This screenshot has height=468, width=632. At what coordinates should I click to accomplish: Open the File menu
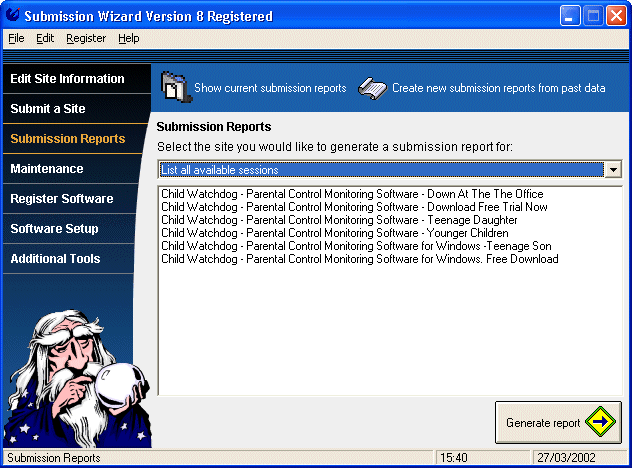pos(16,38)
